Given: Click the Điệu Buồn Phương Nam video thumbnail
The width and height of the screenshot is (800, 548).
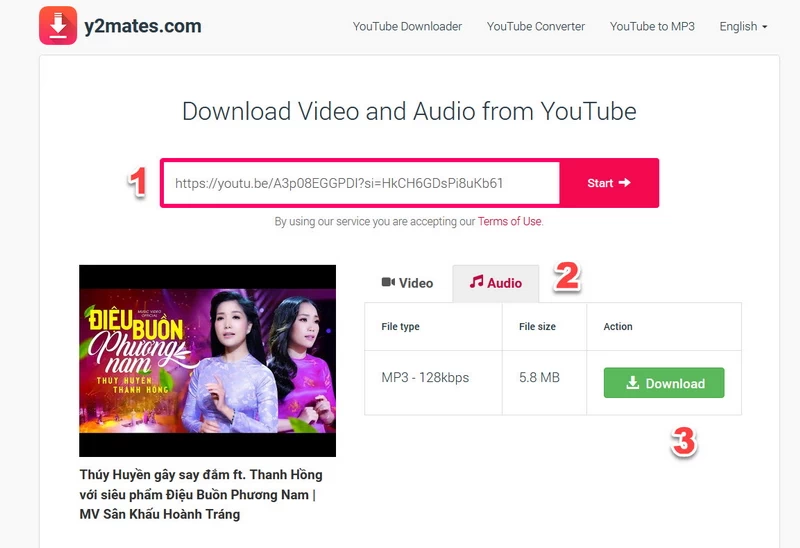Looking at the screenshot, I should tap(208, 361).
